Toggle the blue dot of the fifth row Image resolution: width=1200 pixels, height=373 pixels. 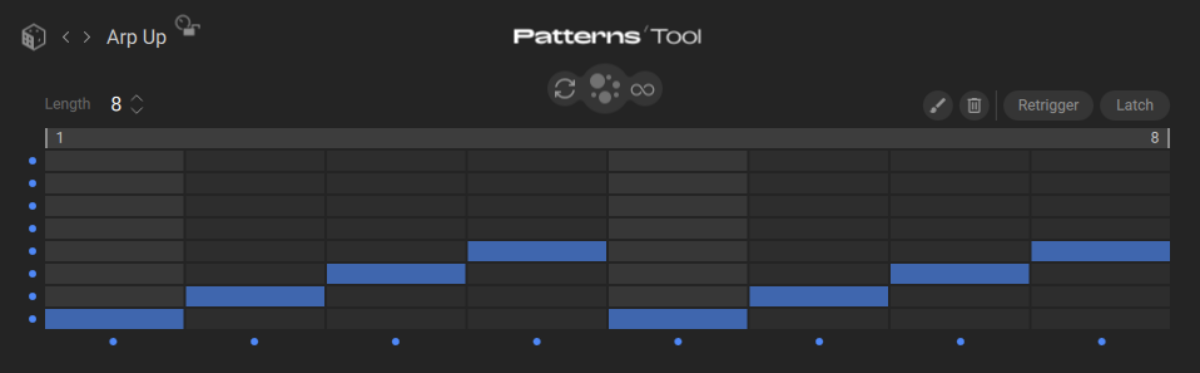pyautogui.click(x=32, y=251)
